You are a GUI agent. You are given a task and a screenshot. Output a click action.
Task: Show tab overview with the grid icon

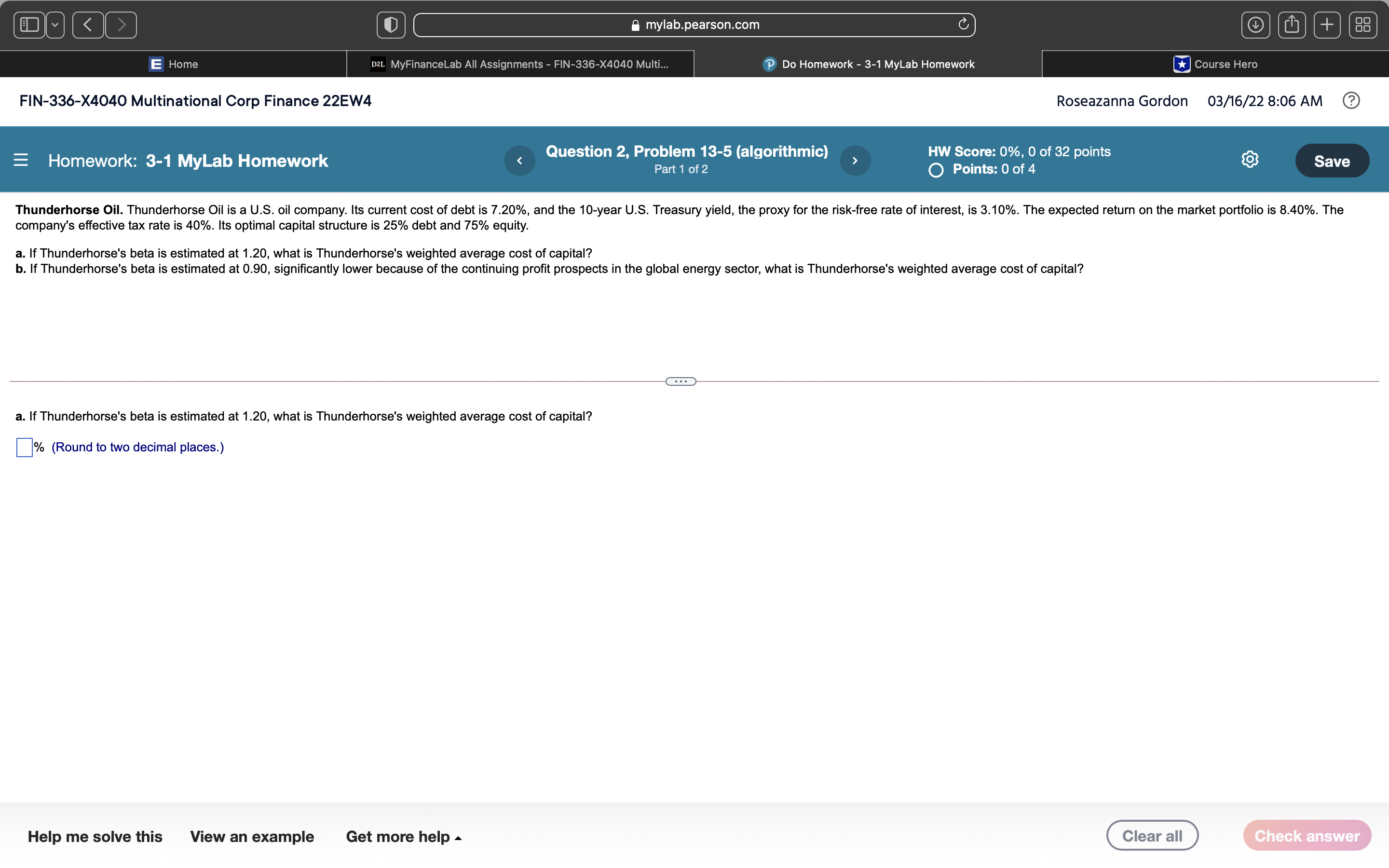1362,24
